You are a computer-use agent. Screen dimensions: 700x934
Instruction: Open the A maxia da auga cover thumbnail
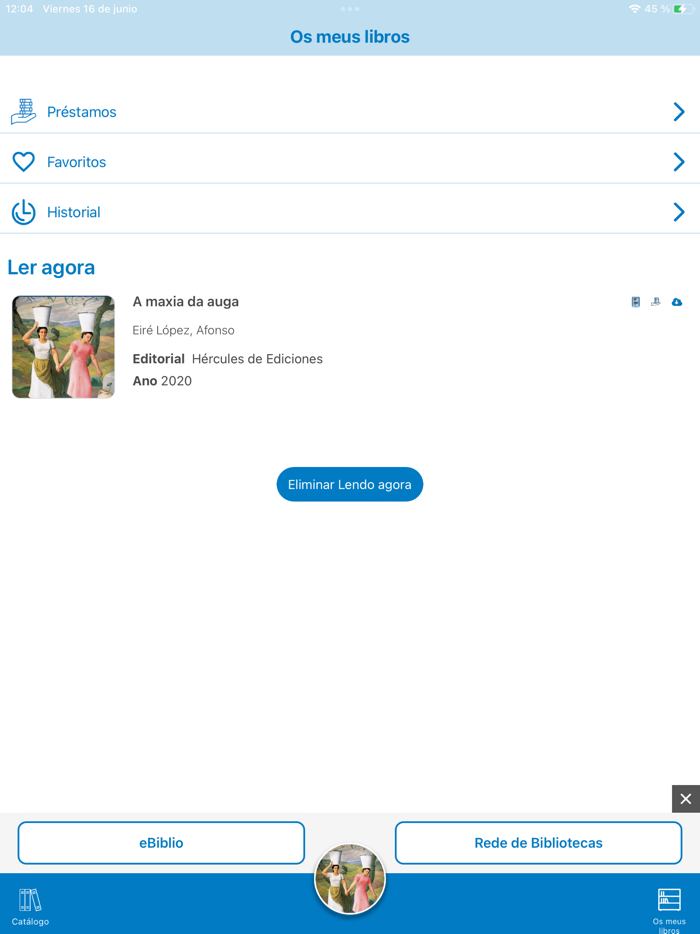(x=63, y=347)
